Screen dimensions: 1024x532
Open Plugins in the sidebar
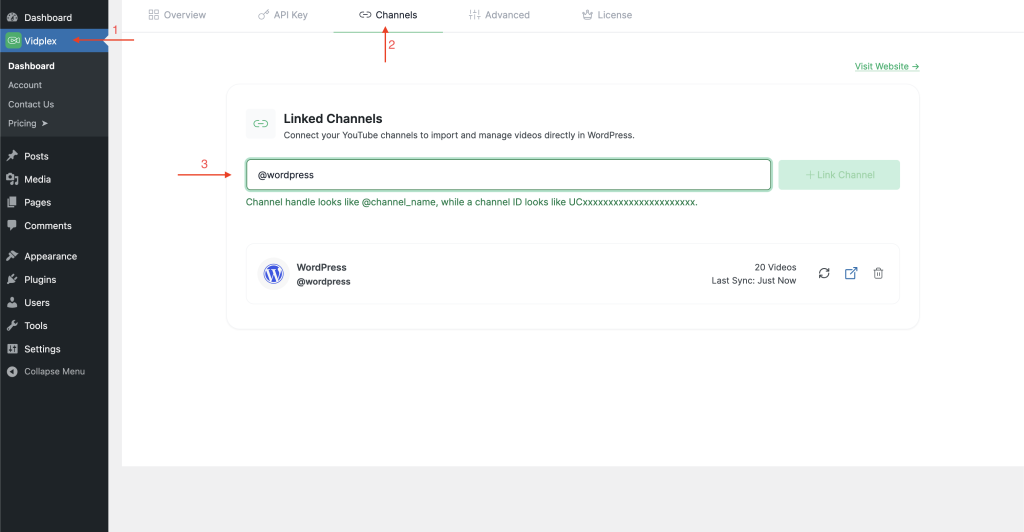[40, 280]
